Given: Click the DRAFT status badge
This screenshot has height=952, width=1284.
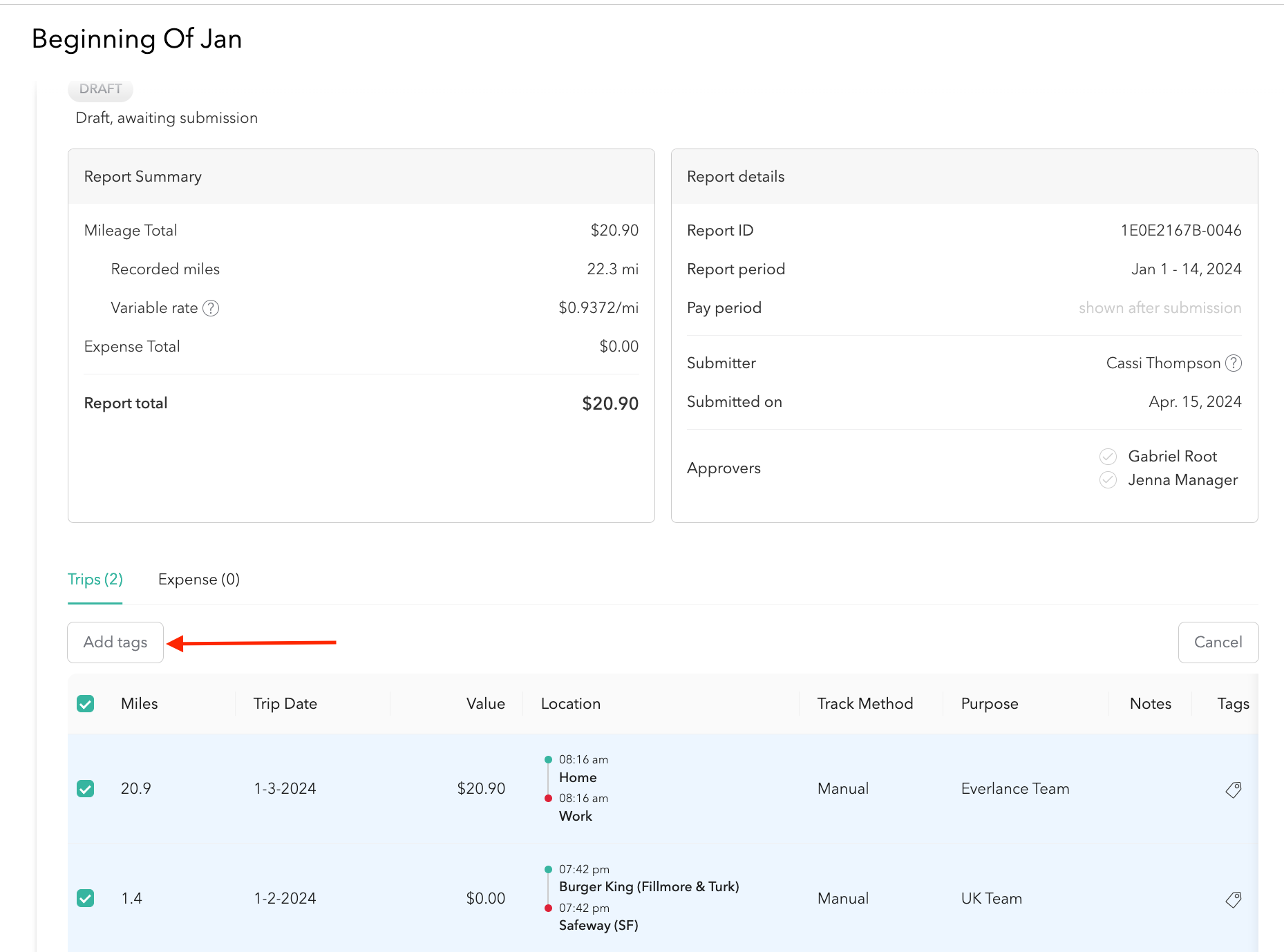Looking at the screenshot, I should pos(100,89).
